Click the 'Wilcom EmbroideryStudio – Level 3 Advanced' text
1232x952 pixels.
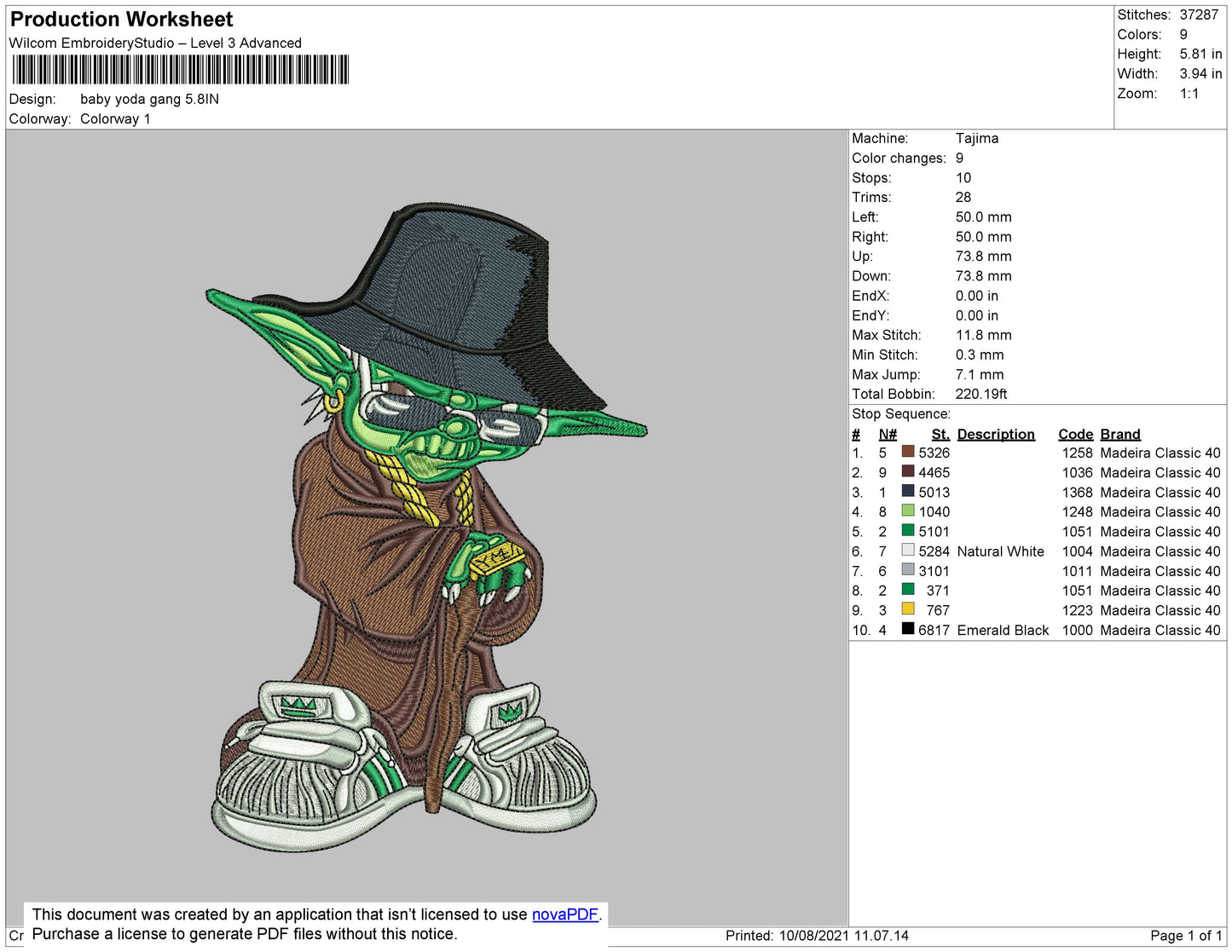click(155, 43)
